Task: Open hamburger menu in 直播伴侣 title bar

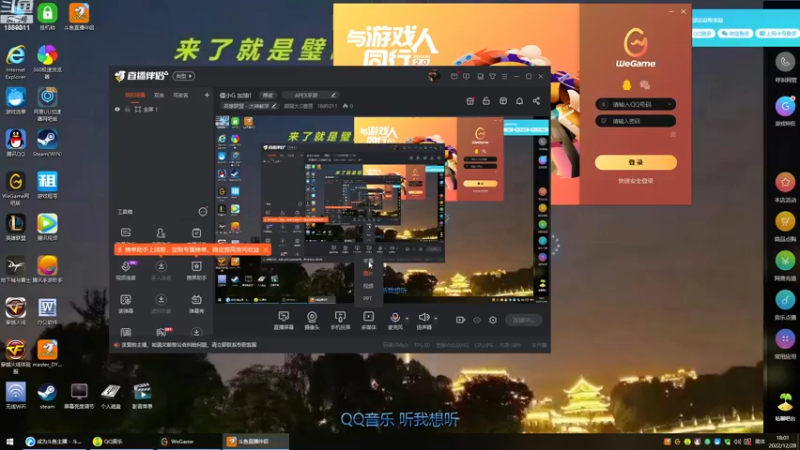Action: (505, 77)
